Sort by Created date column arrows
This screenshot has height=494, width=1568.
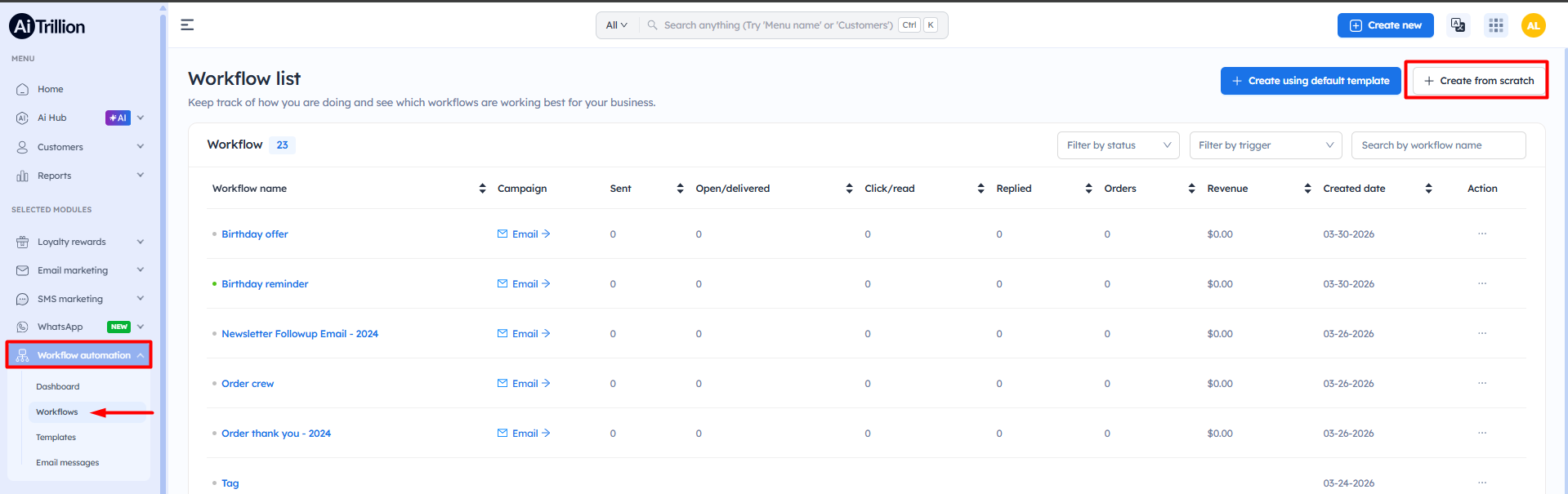tap(1428, 189)
